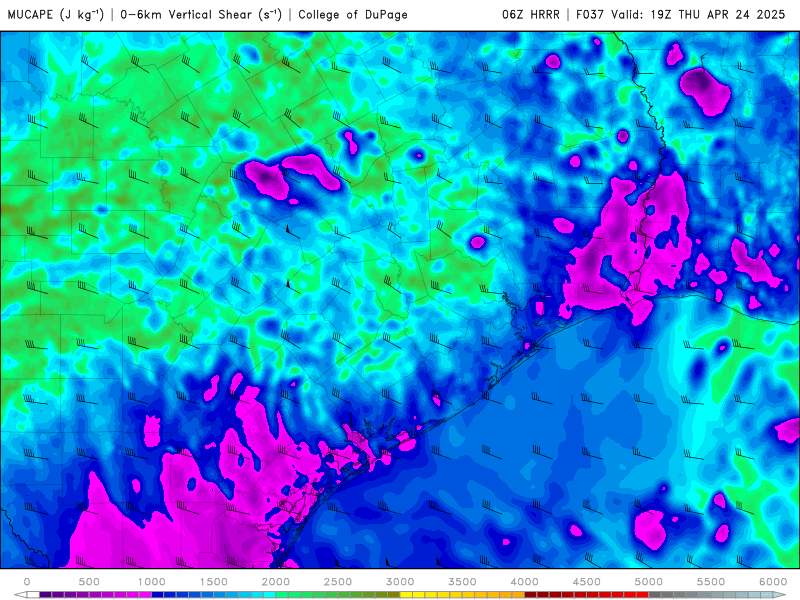Click the 500 label on the color scale

[89, 582]
